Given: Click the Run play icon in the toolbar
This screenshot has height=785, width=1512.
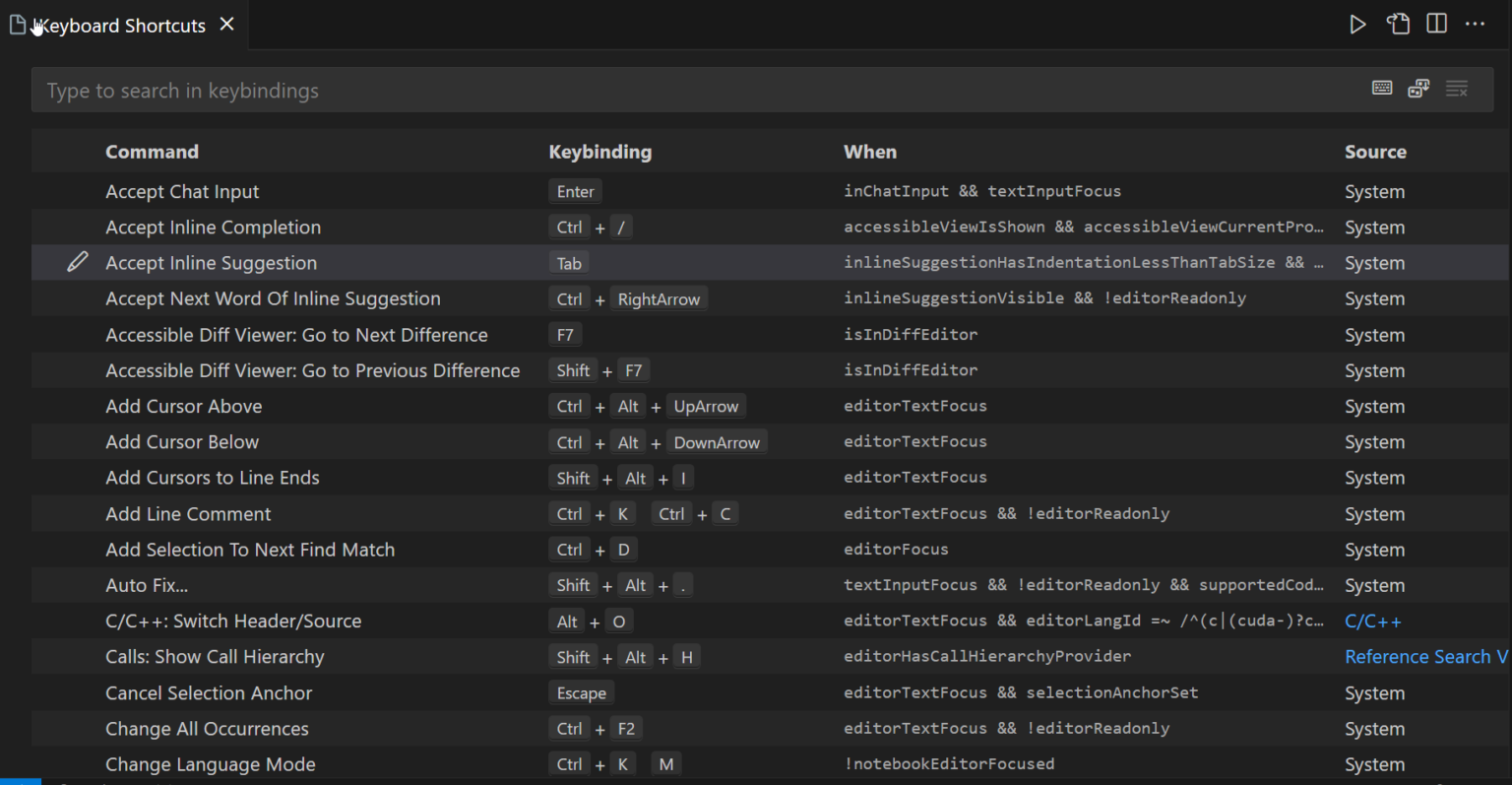Looking at the screenshot, I should (1357, 23).
